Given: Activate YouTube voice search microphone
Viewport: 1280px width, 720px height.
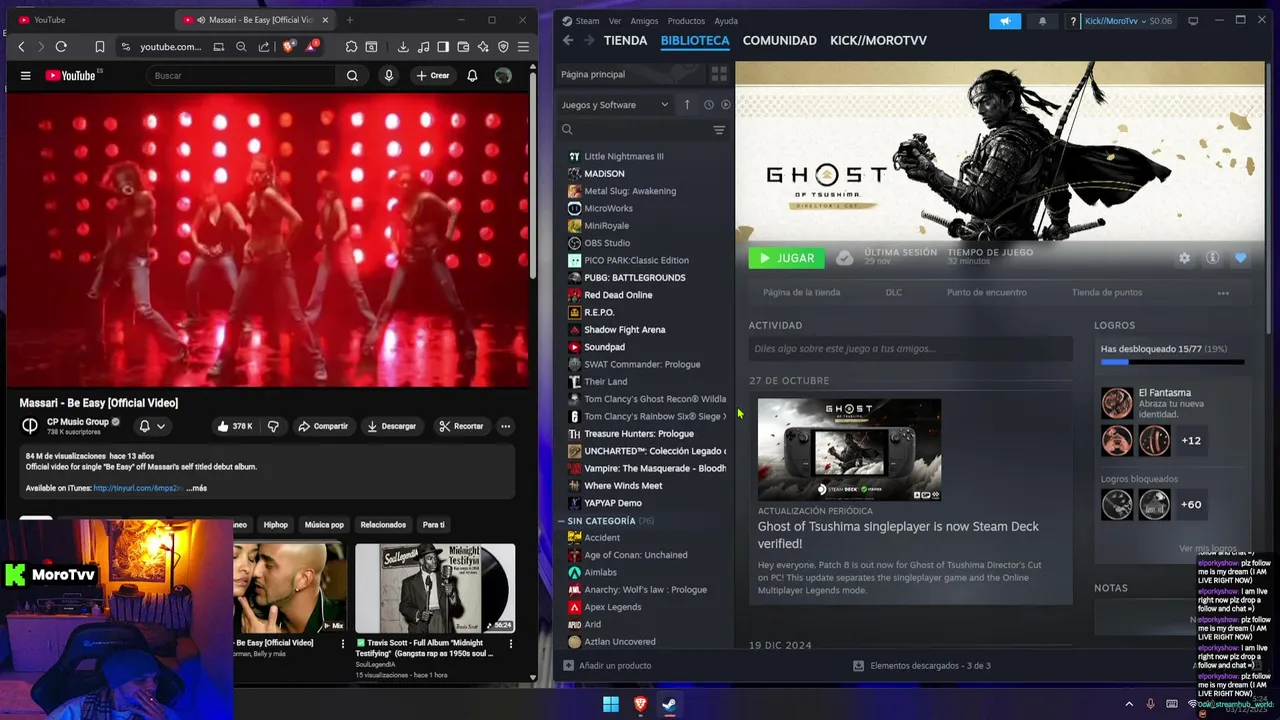Looking at the screenshot, I should point(389,76).
